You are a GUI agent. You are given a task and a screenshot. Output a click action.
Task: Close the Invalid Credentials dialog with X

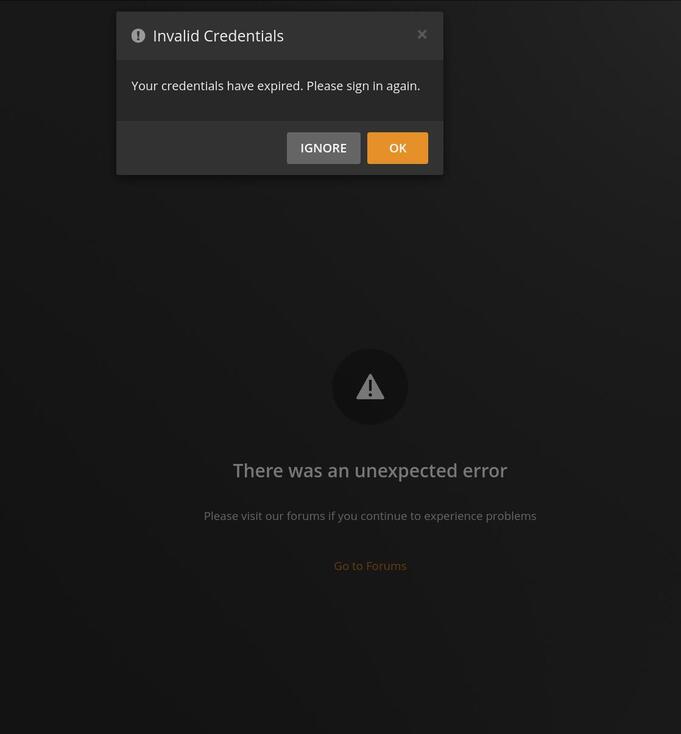pos(422,35)
